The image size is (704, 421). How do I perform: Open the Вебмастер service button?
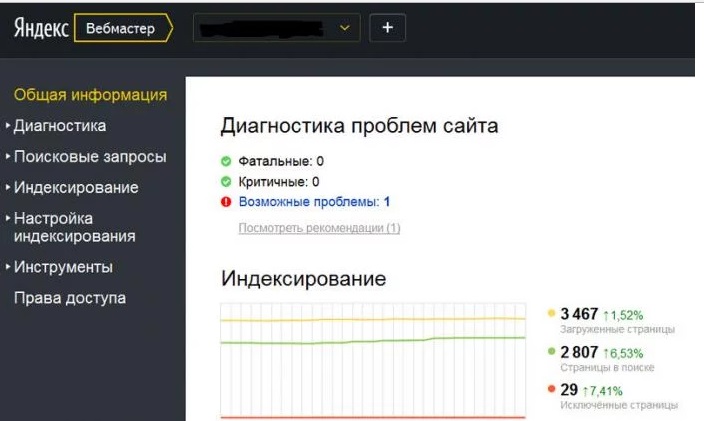pos(123,28)
